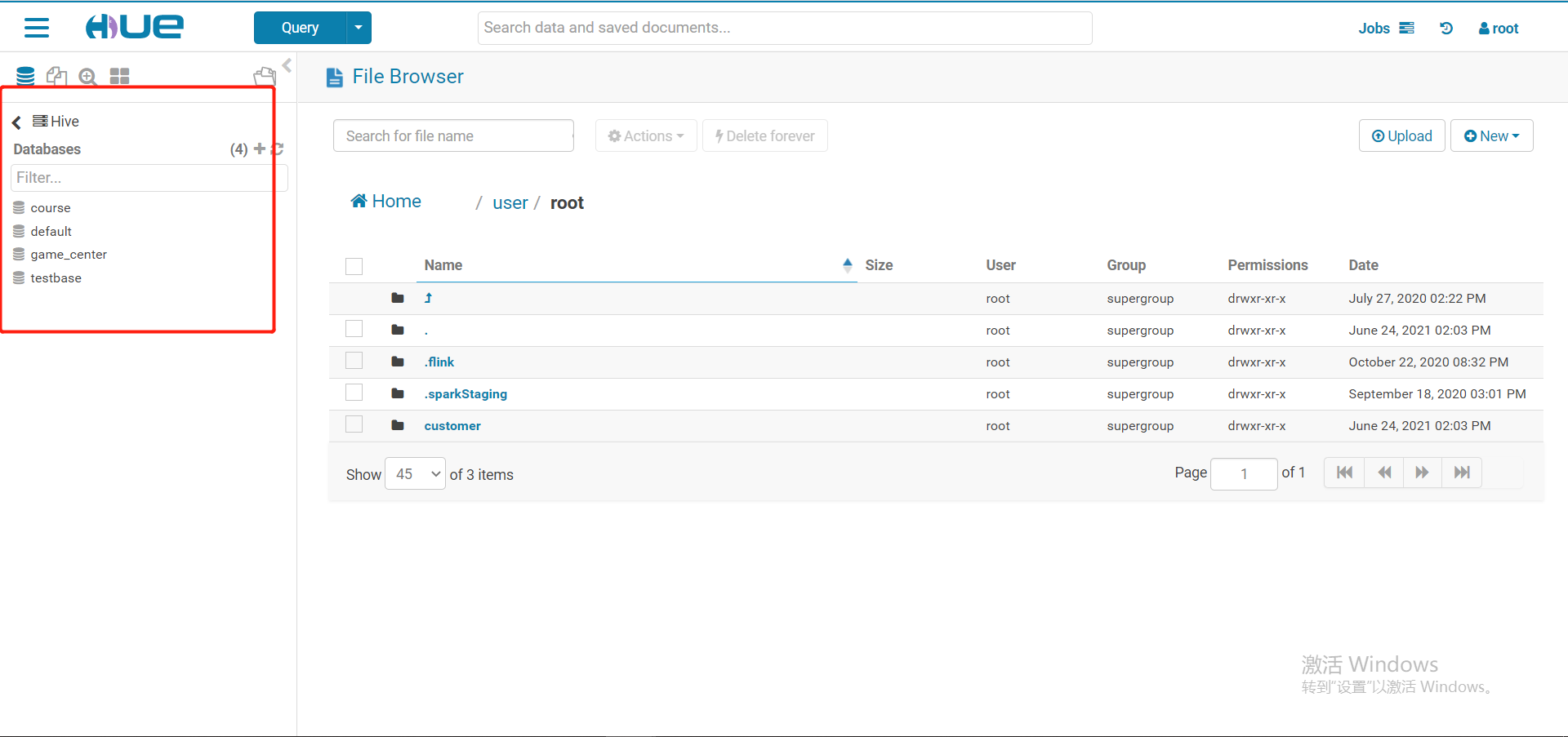This screenshot has height=737, width=1568.
Task: Open the hamburger navigation menu
Action: [37, 28]
